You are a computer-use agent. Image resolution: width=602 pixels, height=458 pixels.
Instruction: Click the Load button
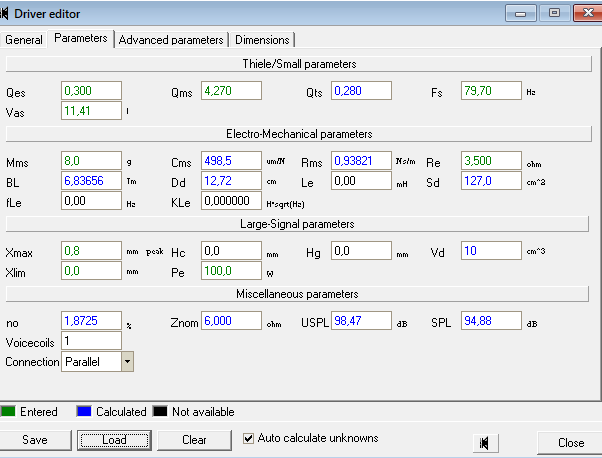coord(114,440)
